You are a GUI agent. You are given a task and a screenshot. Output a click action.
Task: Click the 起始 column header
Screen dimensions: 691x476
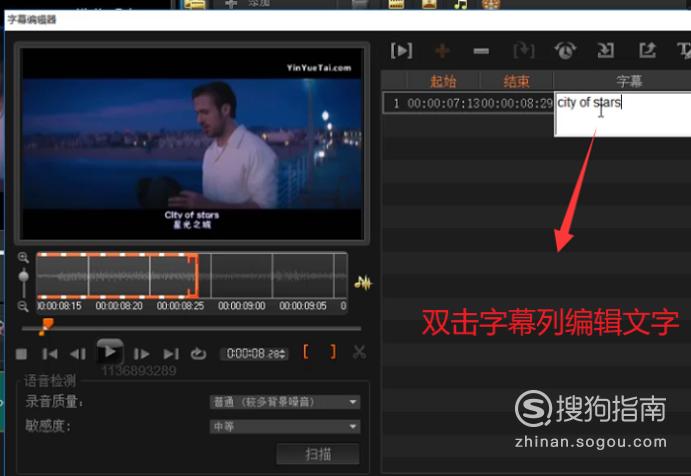coord(443,82)
